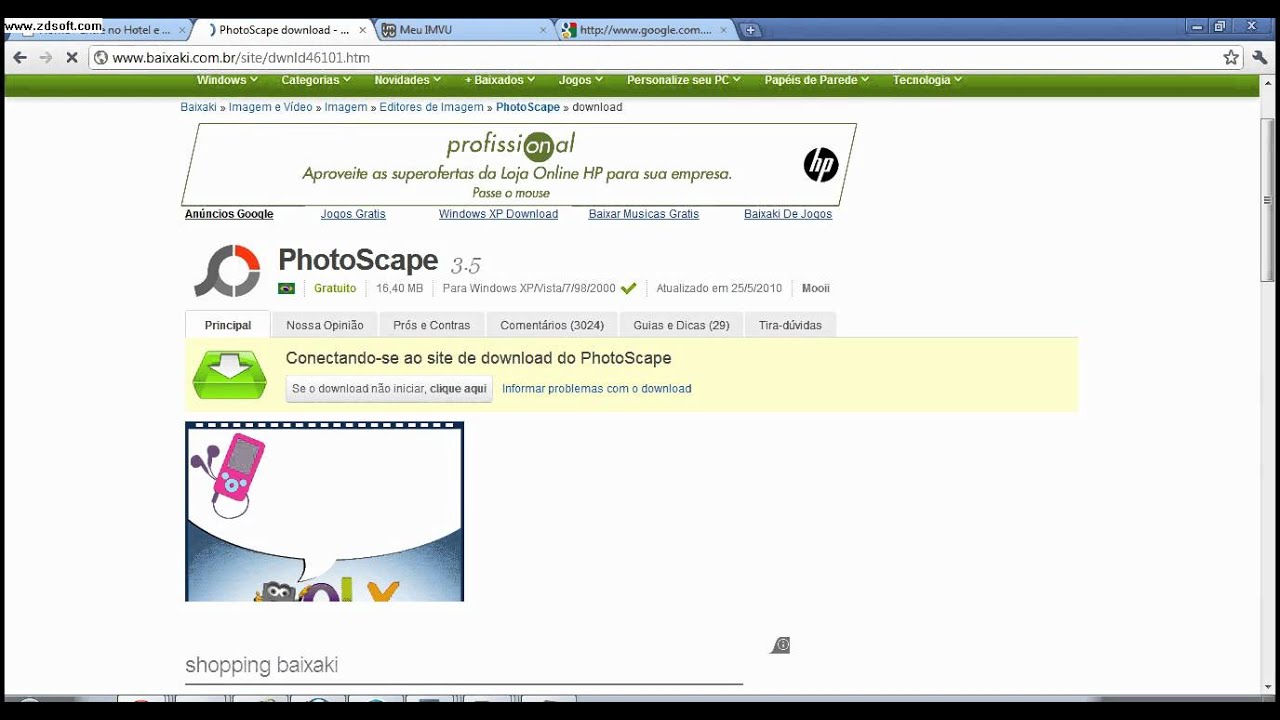Switch to the Nossa Opinião tab
This screenshot has width=1280, height=720.
[325, 325]
